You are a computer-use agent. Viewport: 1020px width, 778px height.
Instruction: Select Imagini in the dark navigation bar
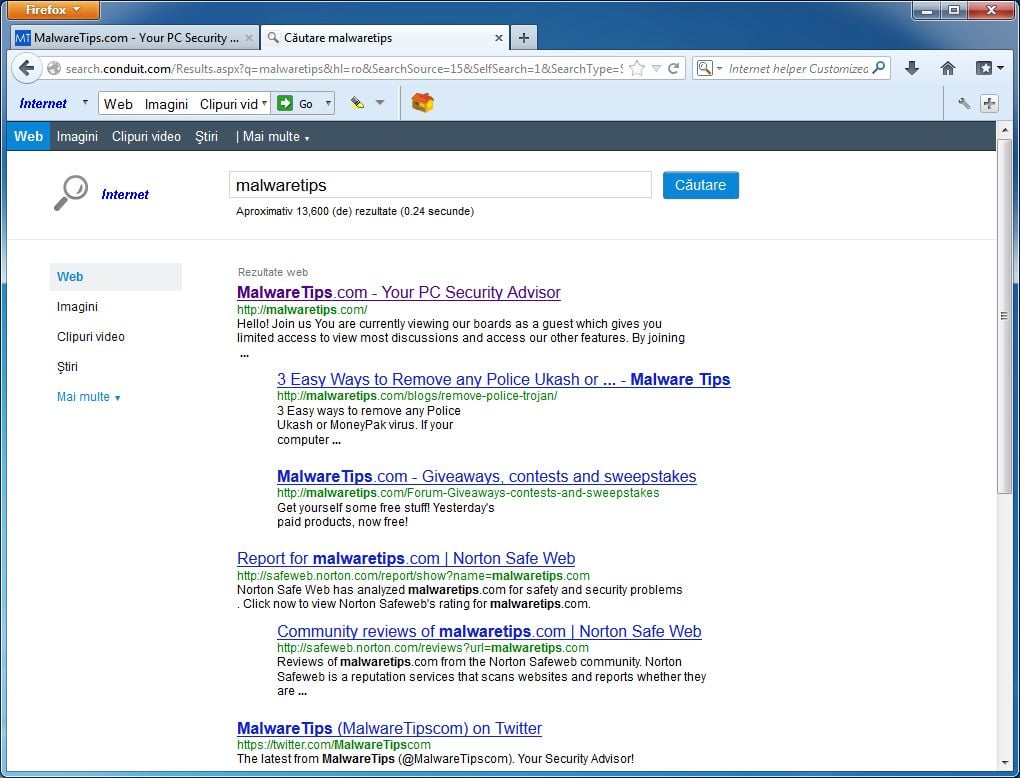pyautogui.click(x=77, y=137)
